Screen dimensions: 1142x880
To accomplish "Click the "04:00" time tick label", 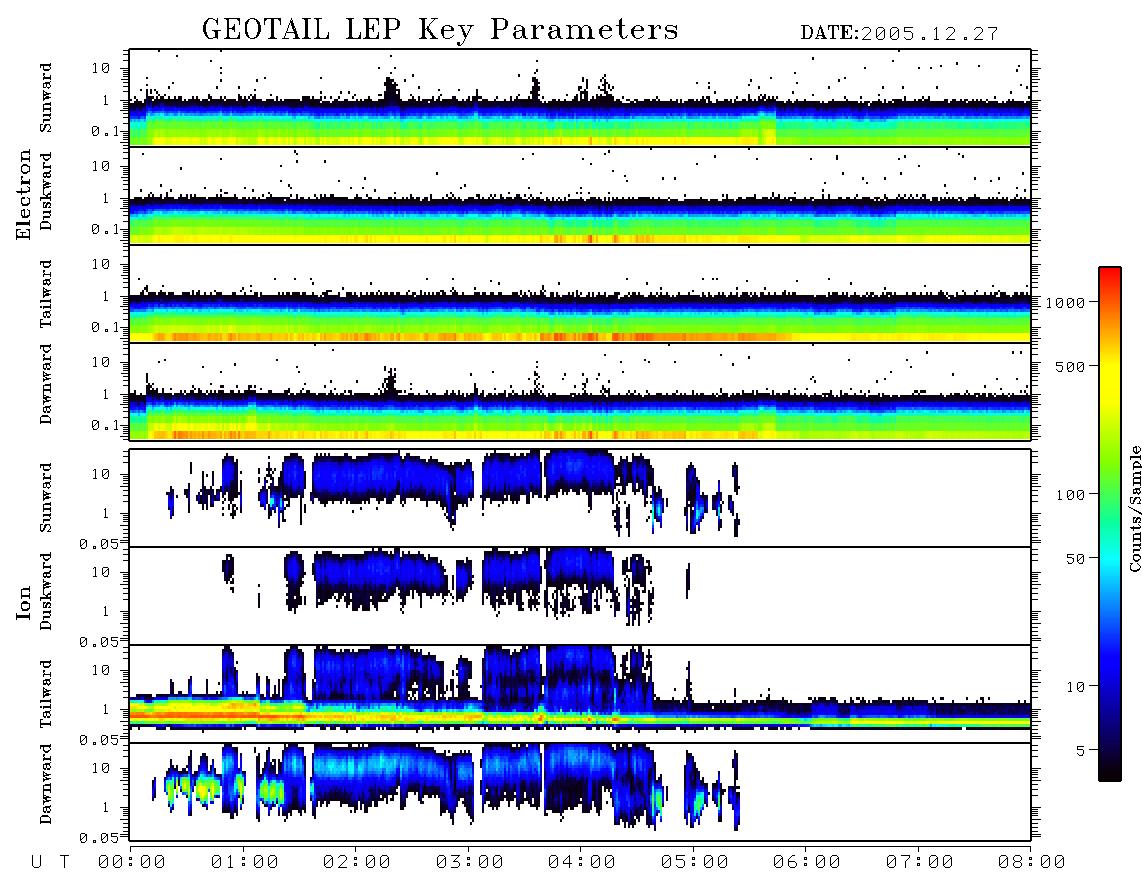I will click(x=582, y=862).
